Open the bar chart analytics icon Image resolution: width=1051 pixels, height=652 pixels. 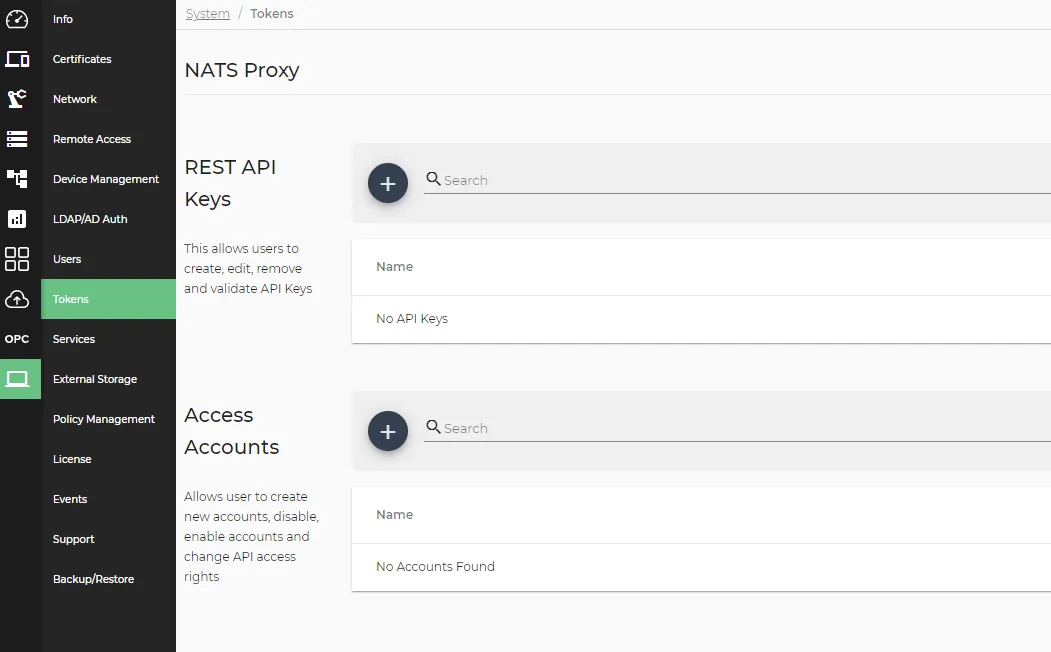pyautogui.click(x=17, y=218)
